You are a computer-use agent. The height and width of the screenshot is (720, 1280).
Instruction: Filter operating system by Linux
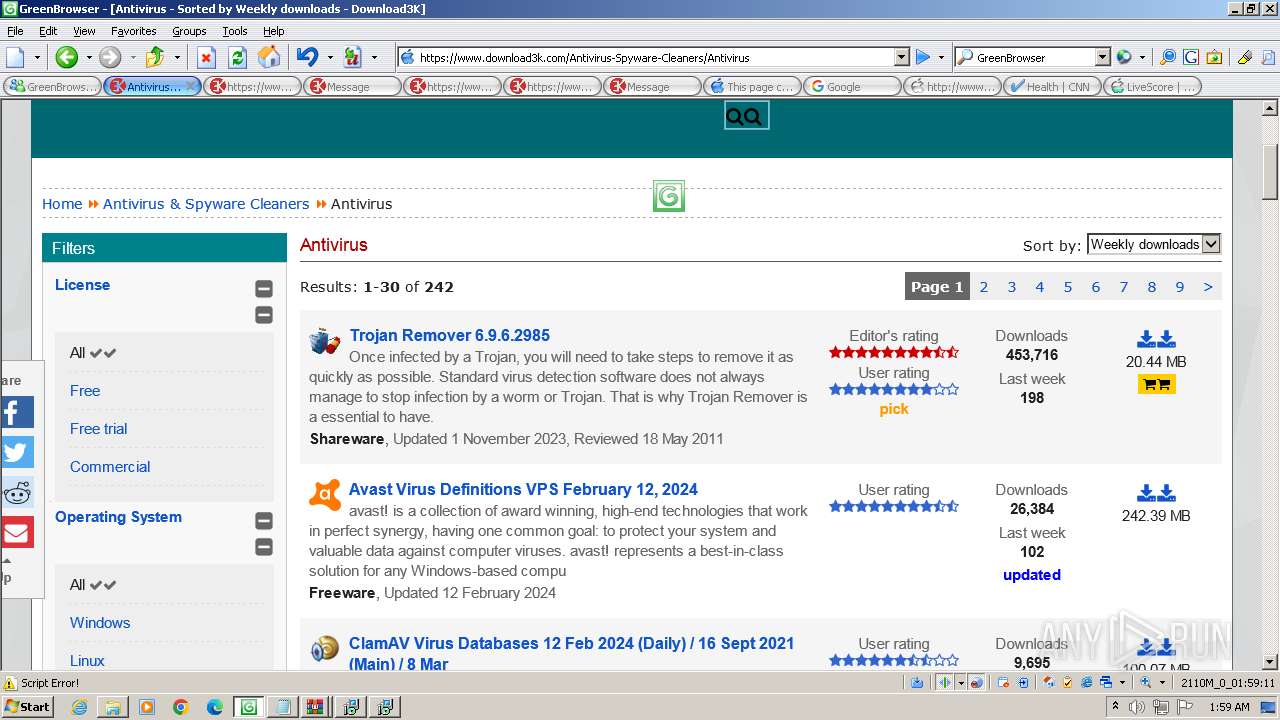[x=87, y=661]
